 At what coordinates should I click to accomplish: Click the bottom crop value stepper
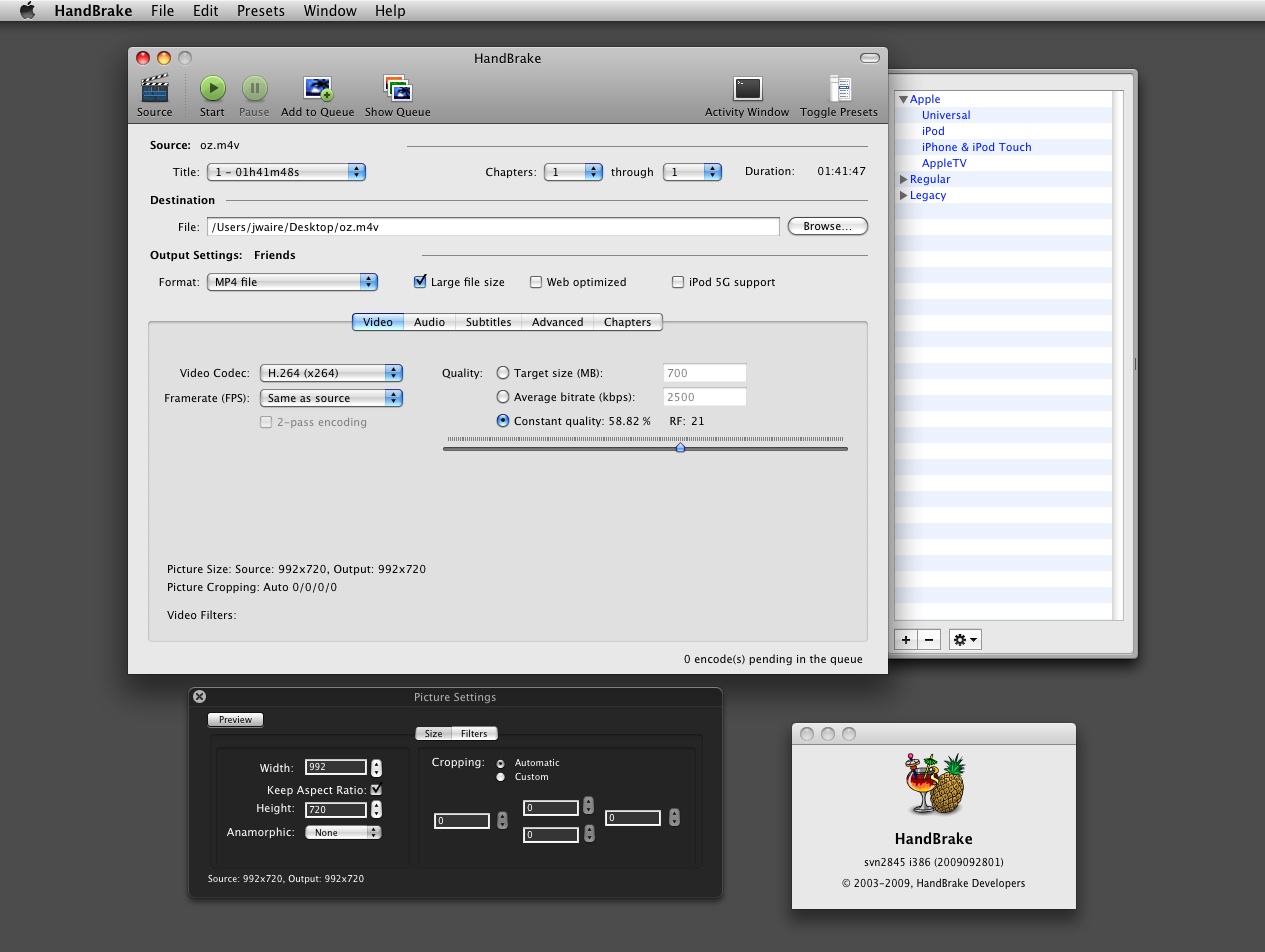pyautogui.click(x=588, y=832)
